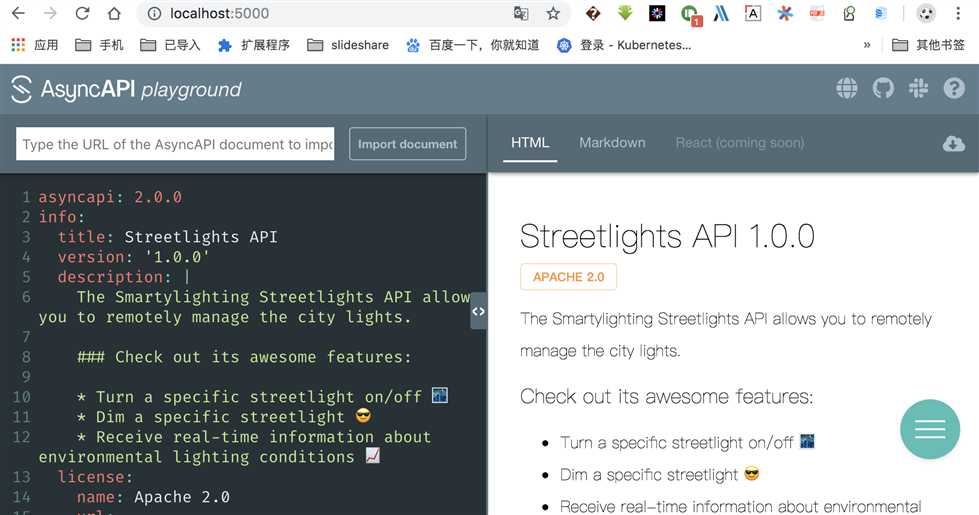Select the React (coming soon) tab
This screenshot has width=979, height=515.
pyautogui.click(x=740, y=143)
